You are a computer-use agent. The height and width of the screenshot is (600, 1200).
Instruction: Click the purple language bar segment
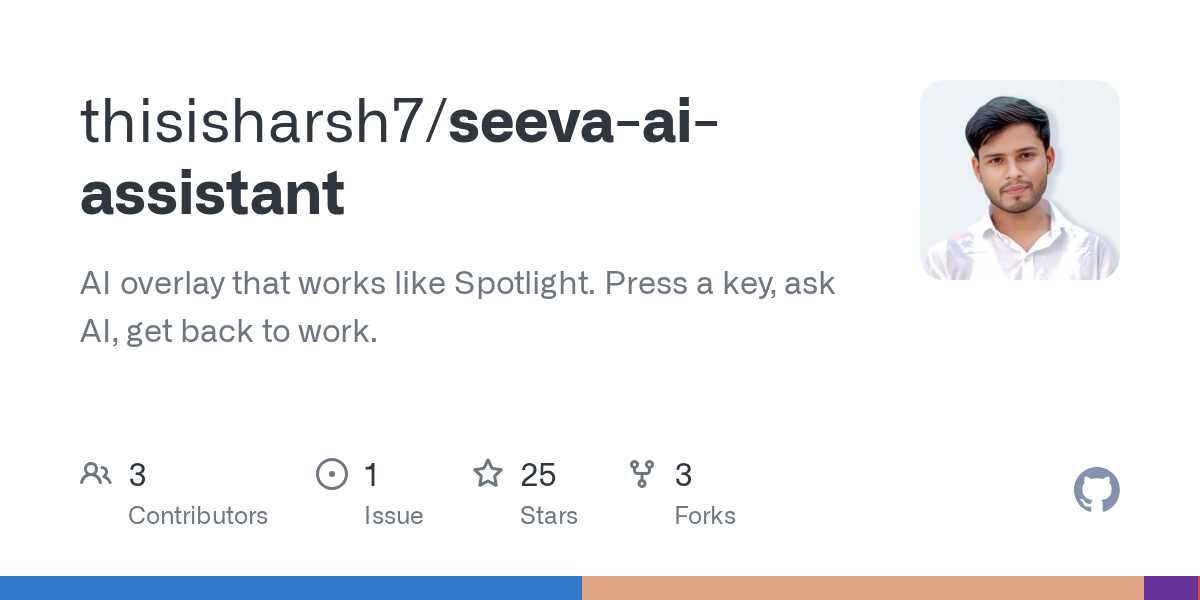pos(1170,588)
